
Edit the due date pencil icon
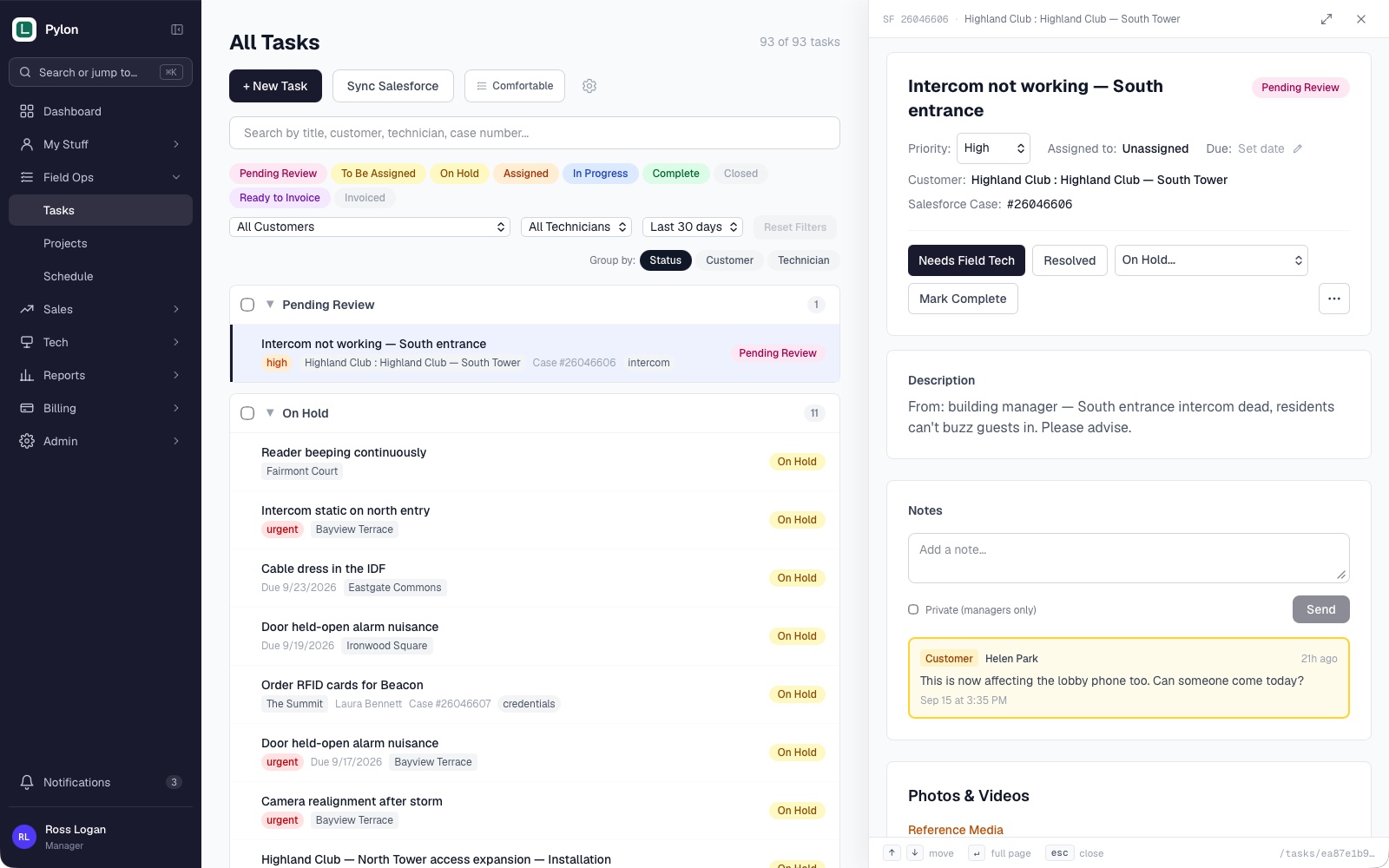[x=1298, y=148]
